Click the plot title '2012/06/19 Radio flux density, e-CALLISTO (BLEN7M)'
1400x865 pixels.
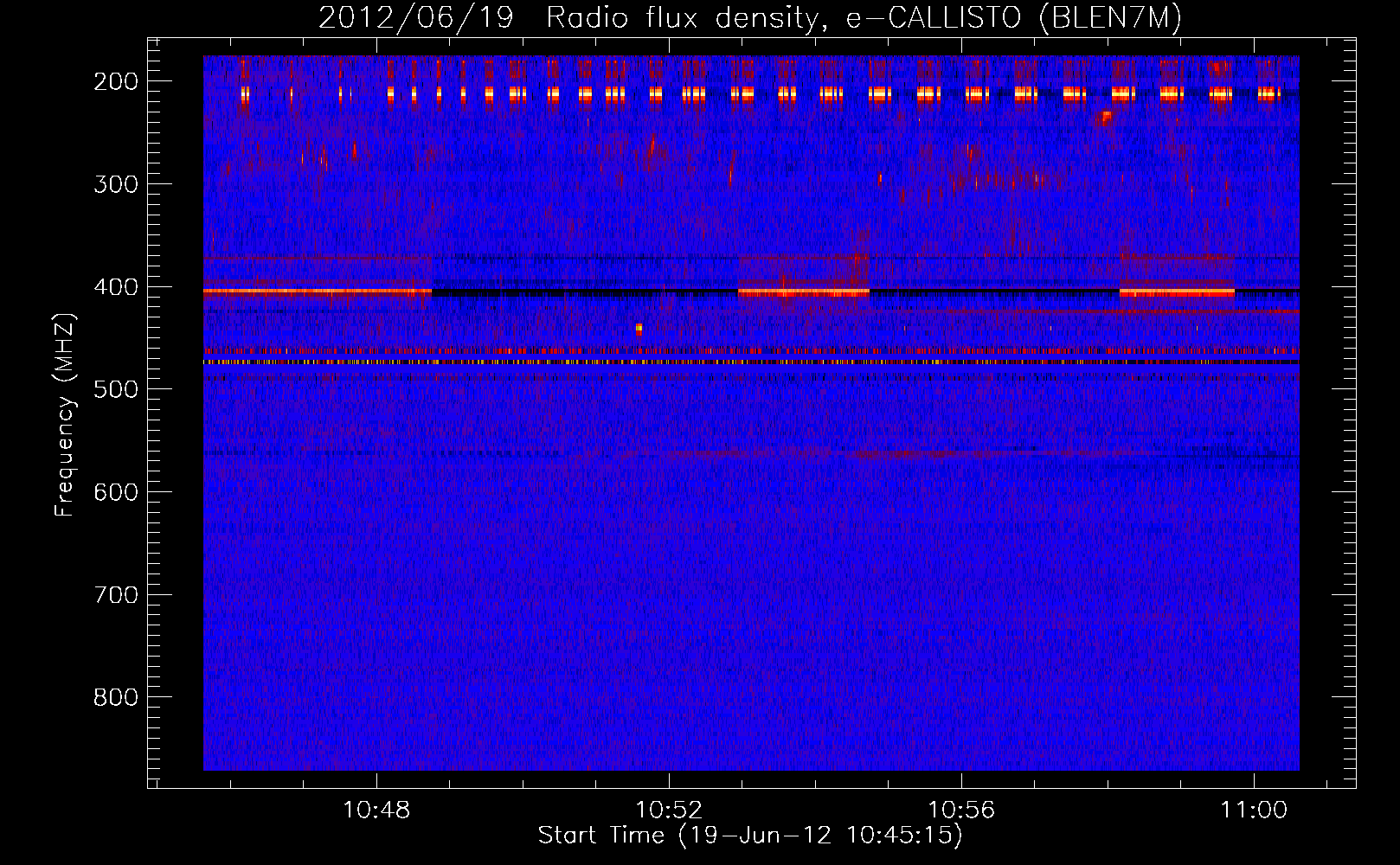click(x=750, y=17)
